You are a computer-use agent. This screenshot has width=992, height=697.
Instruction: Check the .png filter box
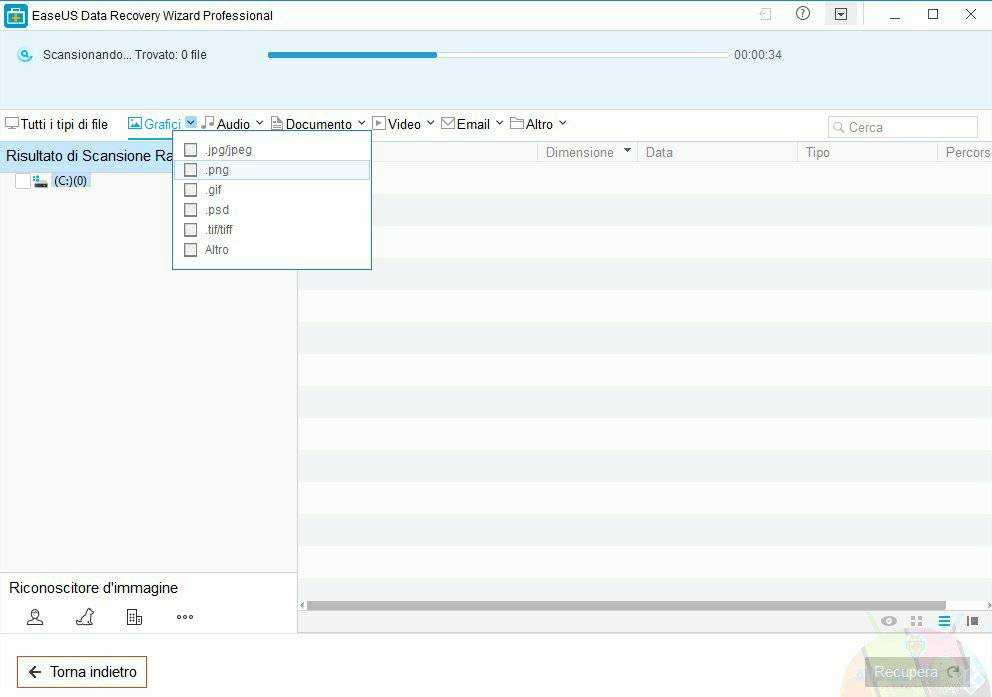(190, 170)
